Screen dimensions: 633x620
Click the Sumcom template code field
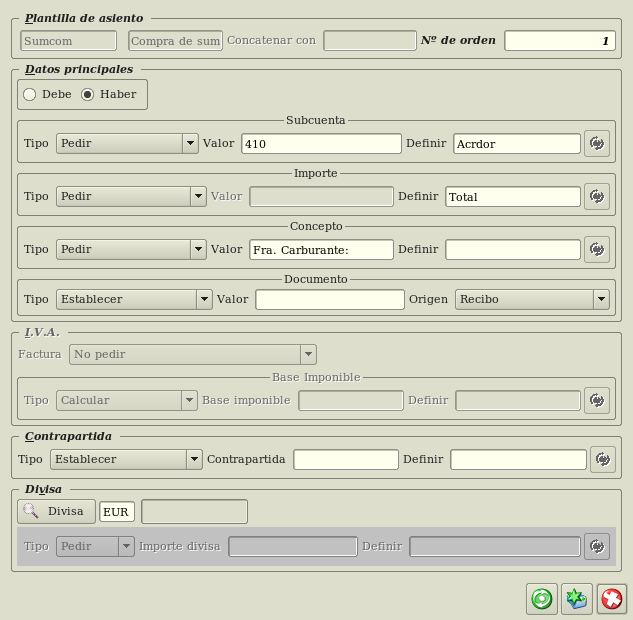[x=69, y=41]
